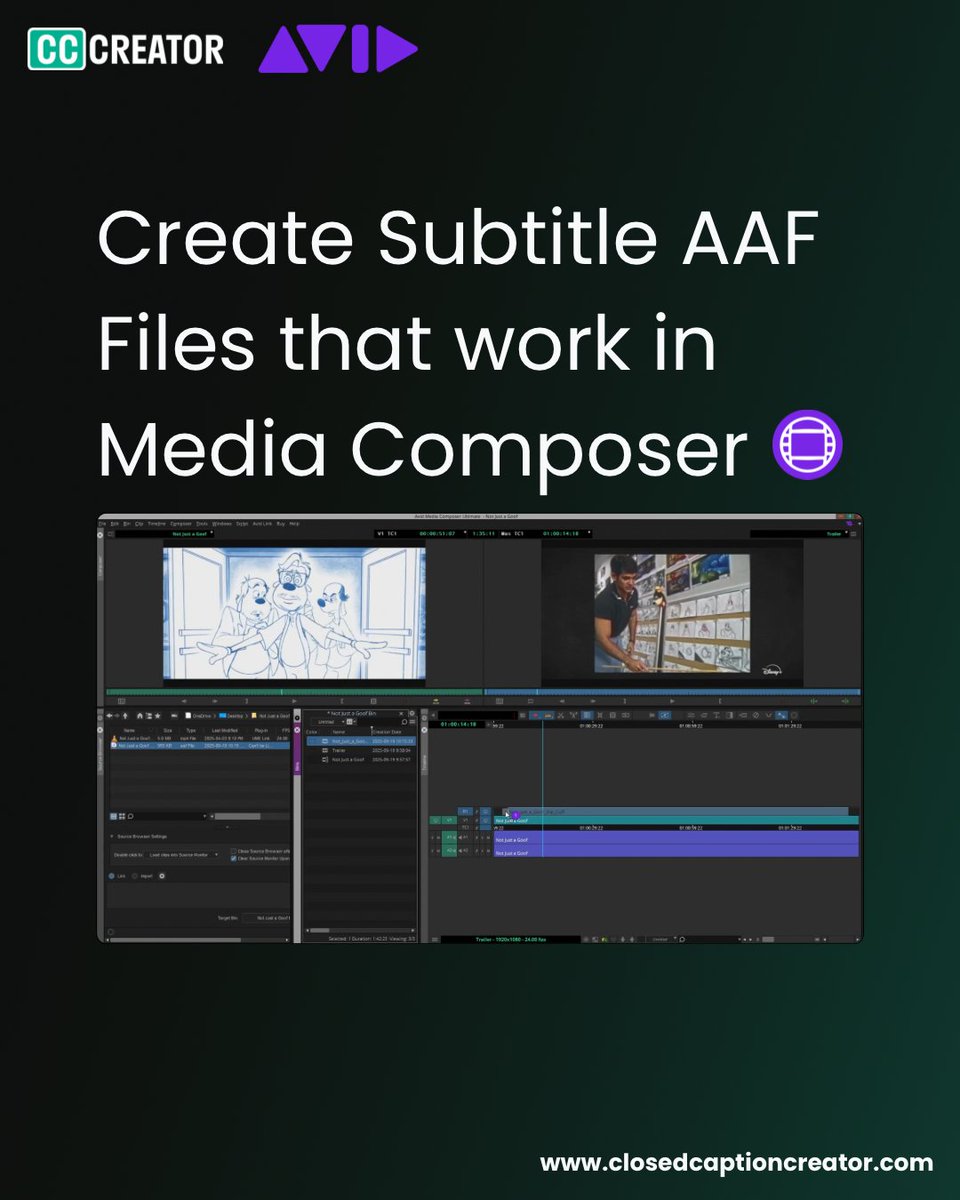This screenshot has height=1200, width=960.
Task: Open the bin hamburger fast menu
Action: point(412,722)
